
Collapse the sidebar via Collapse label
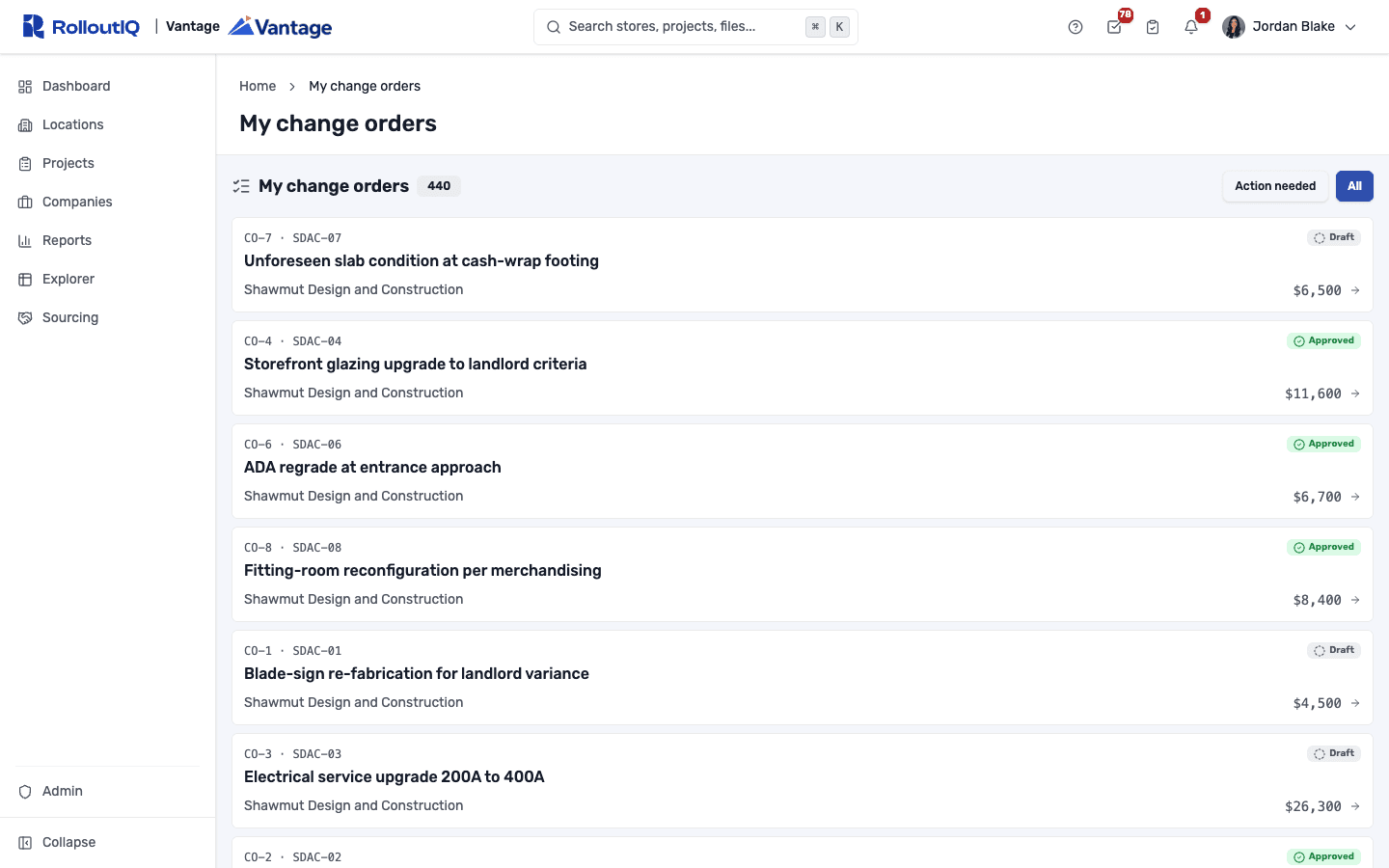(68, 843)
